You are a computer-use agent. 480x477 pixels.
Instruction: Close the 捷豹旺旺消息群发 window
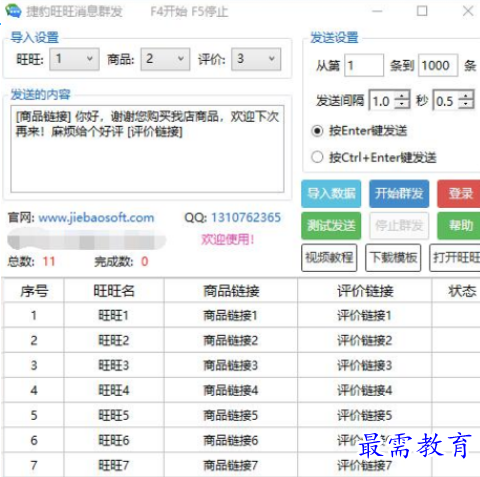tap(468, 11)
